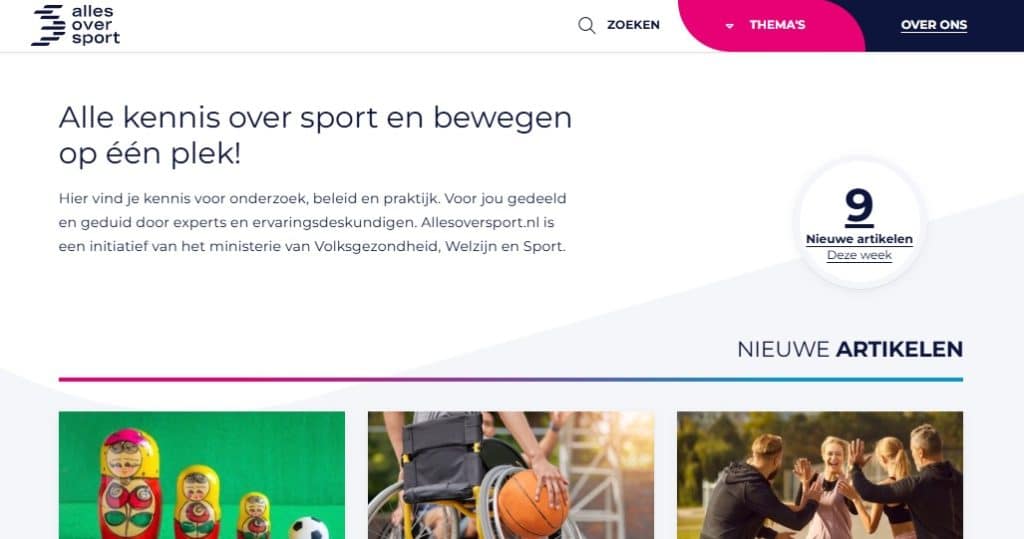Expand the THEMA'S dropdown arrow
This screenshot has height=539, width=1024.
729,26
